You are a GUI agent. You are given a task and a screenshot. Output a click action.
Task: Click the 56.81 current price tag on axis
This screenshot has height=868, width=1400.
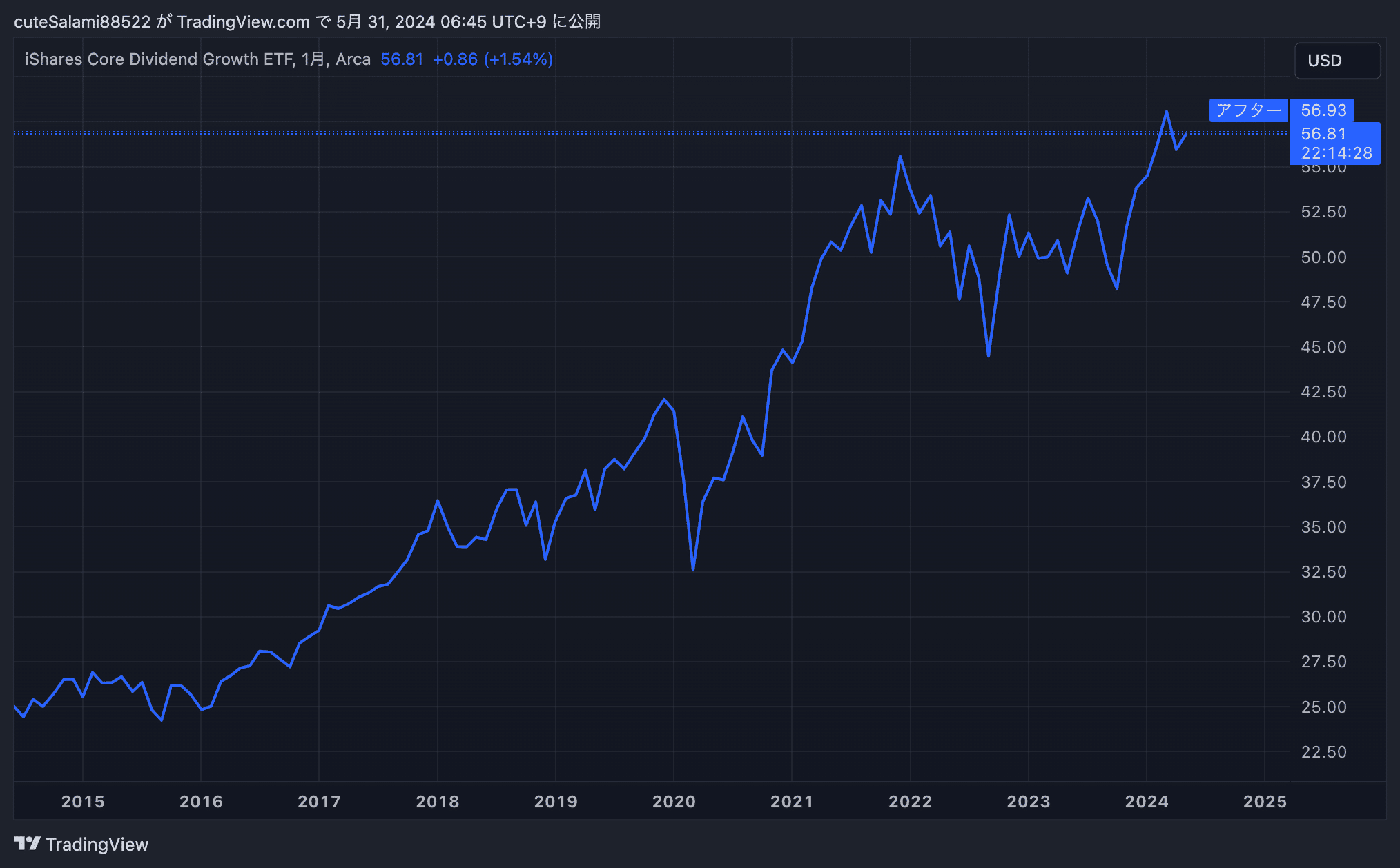(x=1323, y=134)
